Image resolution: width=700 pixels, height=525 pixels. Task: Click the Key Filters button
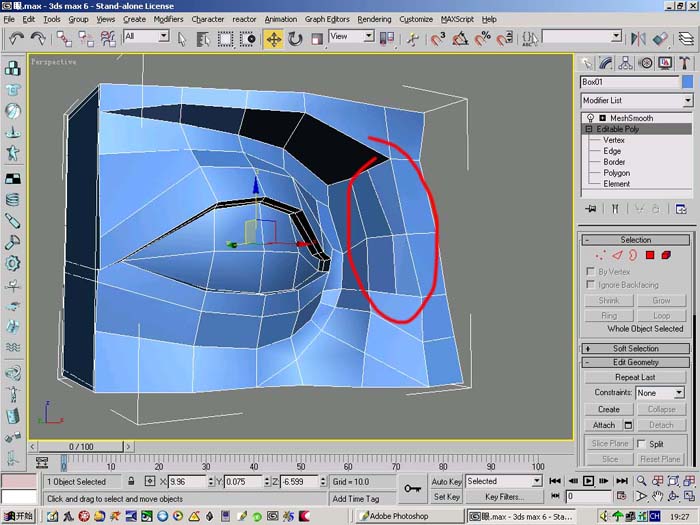coord(503,496)
